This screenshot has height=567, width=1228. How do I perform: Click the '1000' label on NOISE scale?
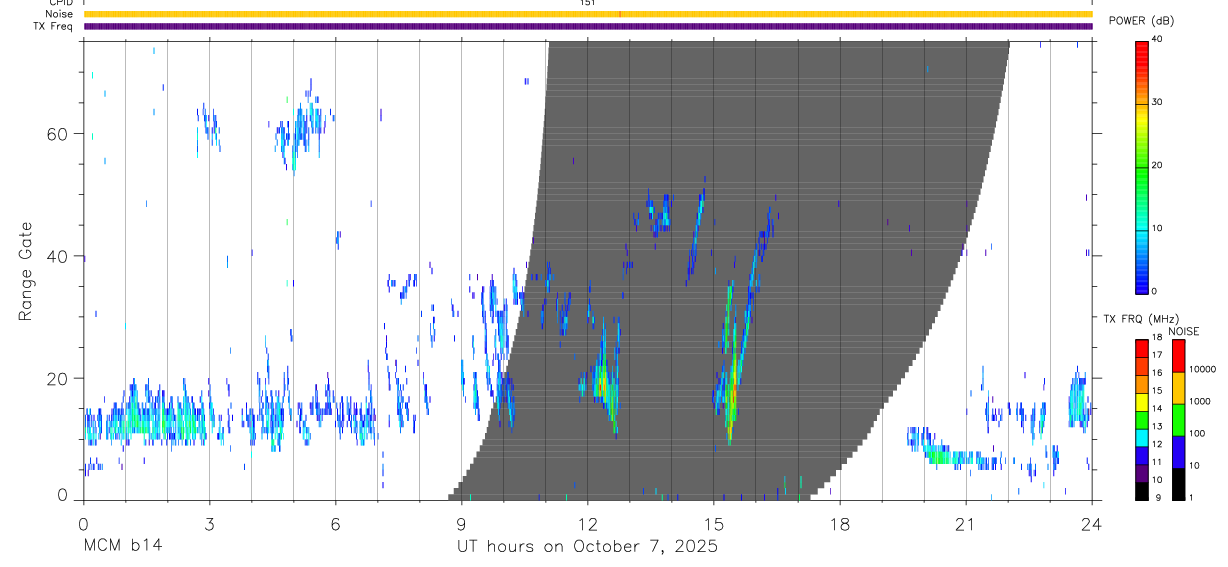pos(1199,401)
